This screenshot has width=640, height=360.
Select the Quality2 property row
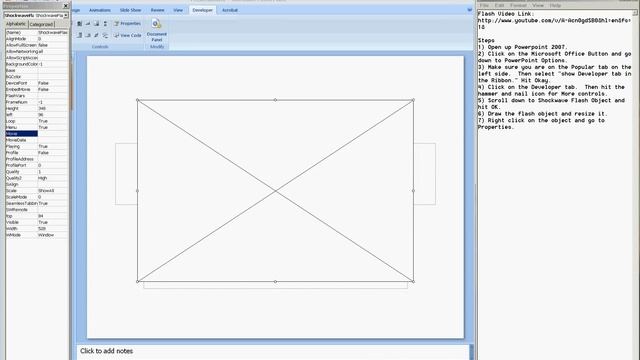click(x=37, y=178)
